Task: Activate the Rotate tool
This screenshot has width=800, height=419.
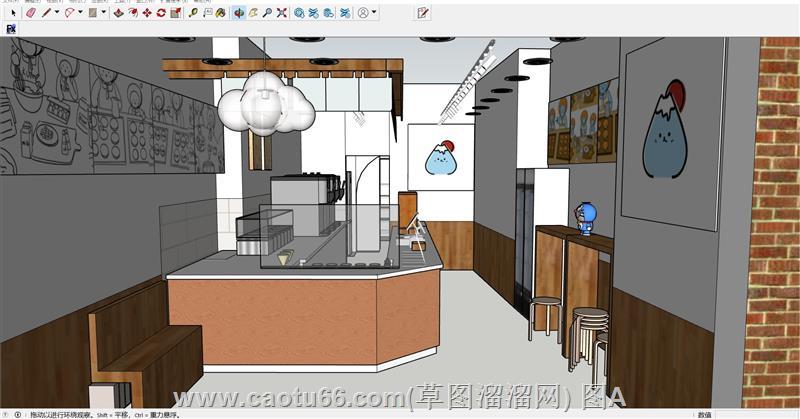Action: click(x=161, y=13)
